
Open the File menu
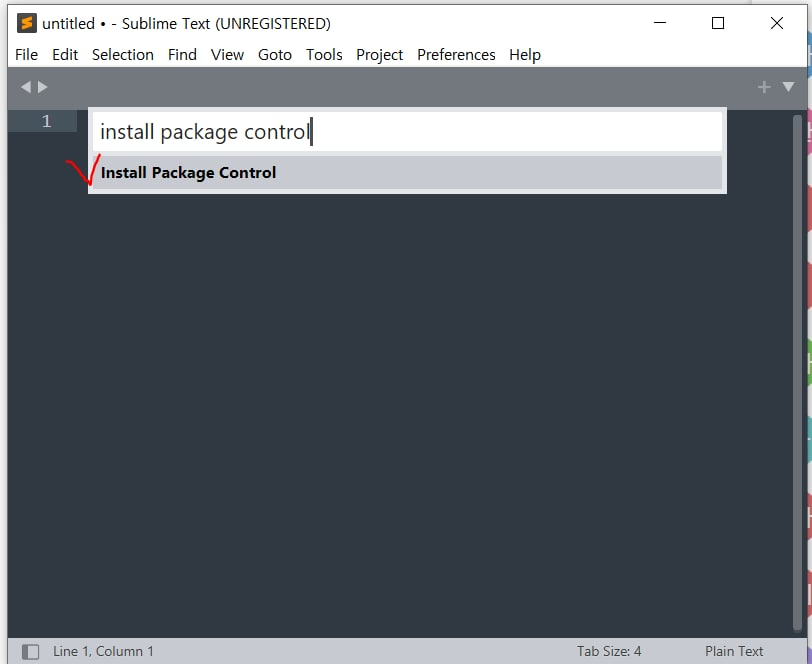click(x=26, y=55)
